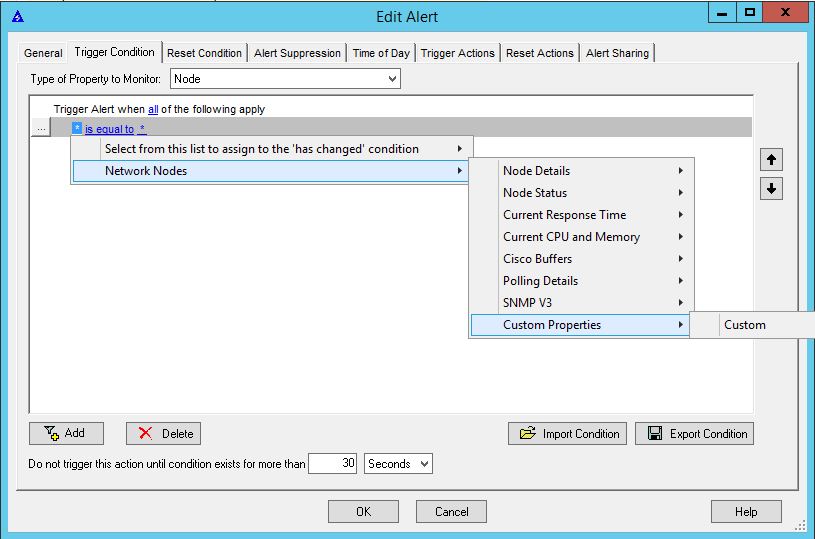The height and width of the screenshot is (539, 815).
Task: Select the Network Nodes menu entry
Action: [271, 171]
